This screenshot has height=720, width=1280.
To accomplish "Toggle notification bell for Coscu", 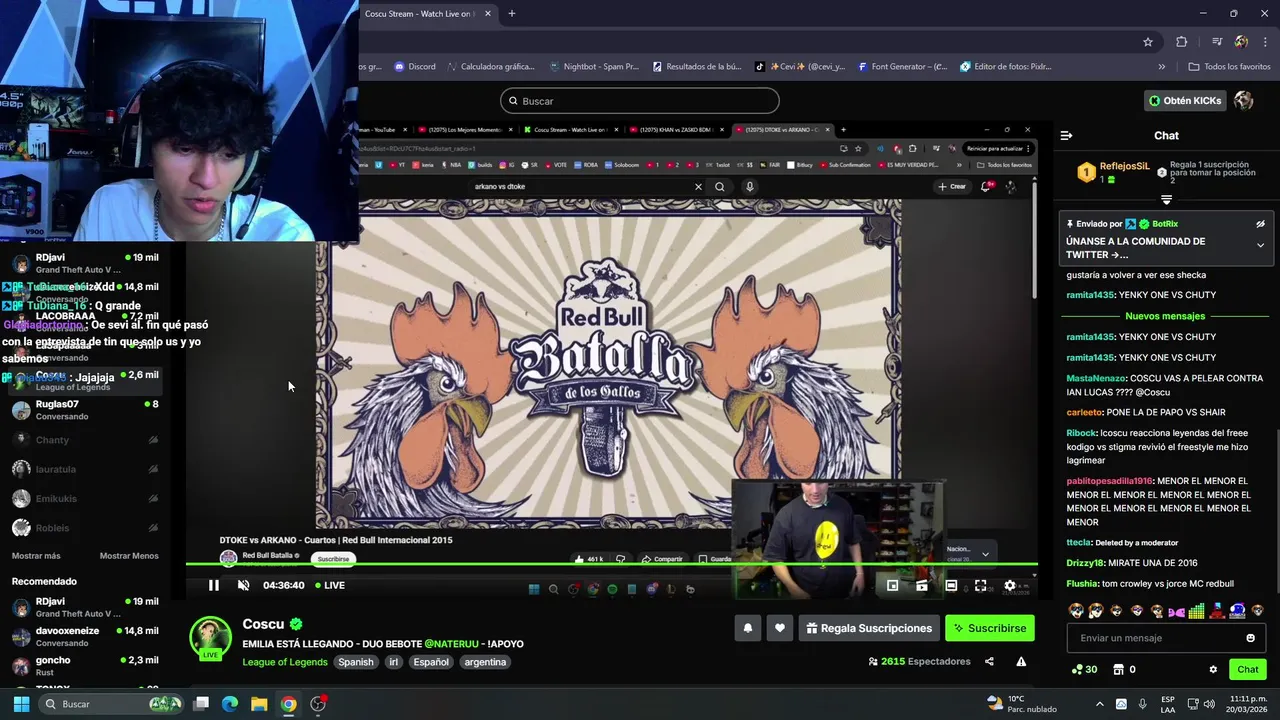I will click(x=747, y=628).
